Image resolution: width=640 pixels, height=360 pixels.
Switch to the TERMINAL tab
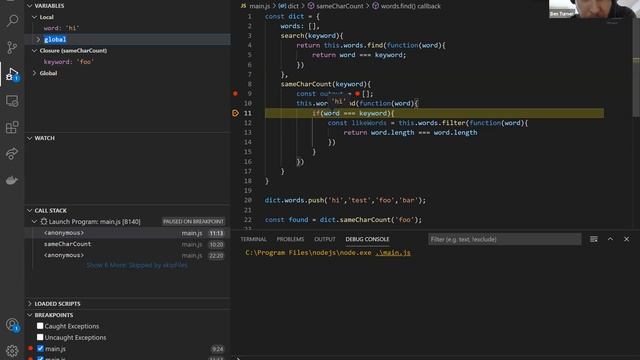coord(253,239)
